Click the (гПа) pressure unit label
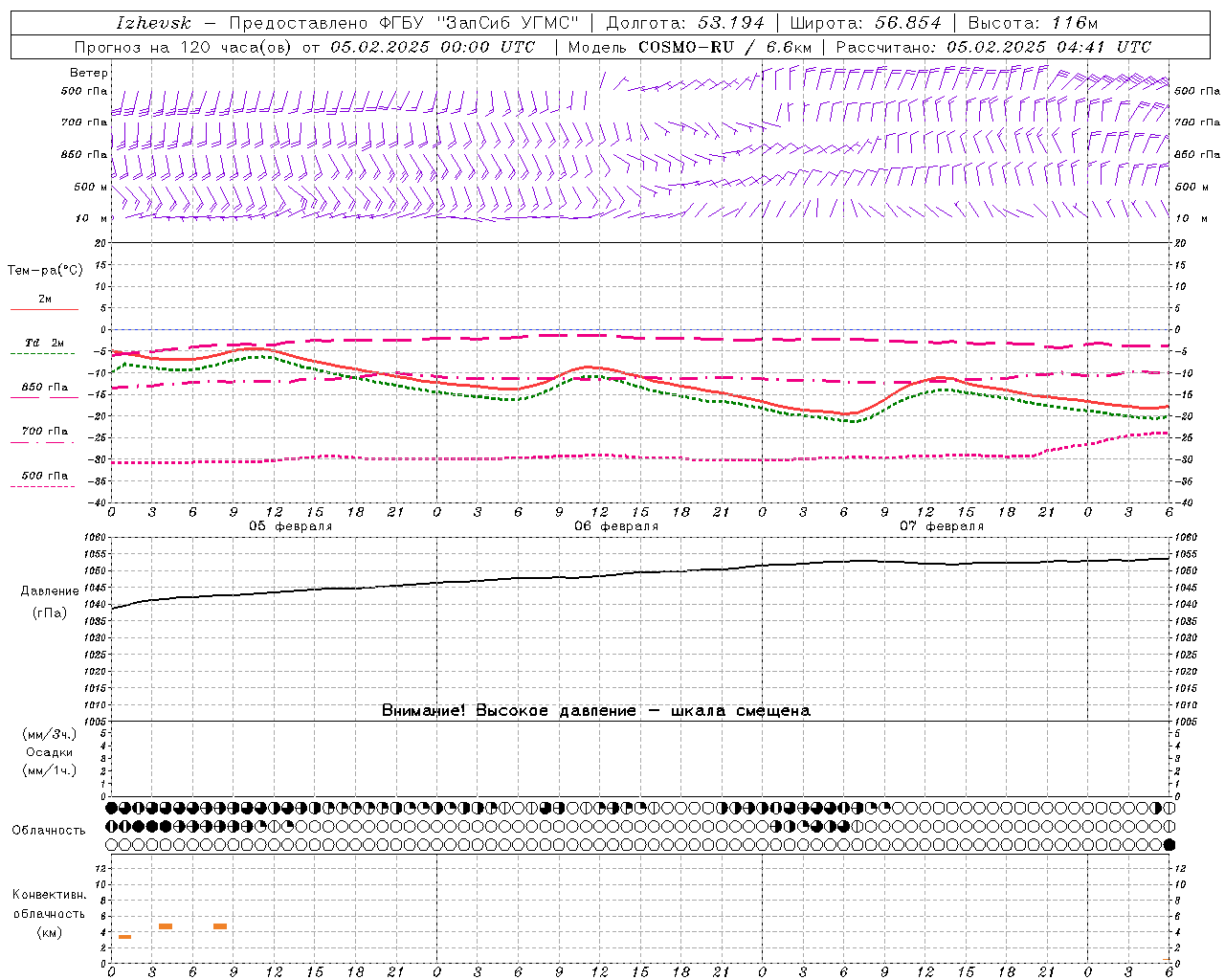The height and width of the screenshot is (980, 1225). click(50, 613)
